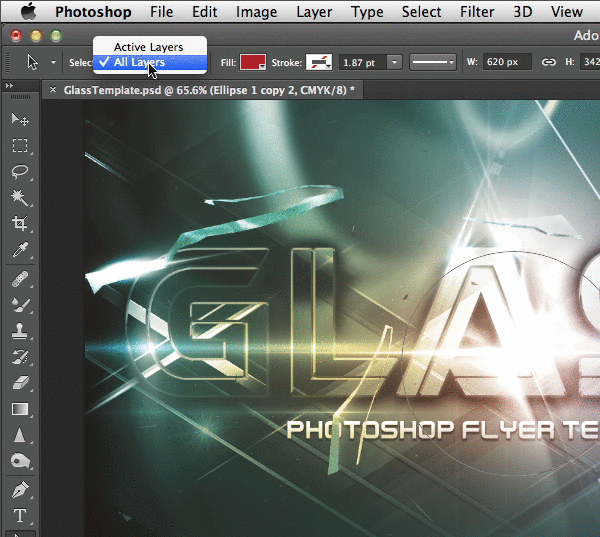Open the Filter menu
Viewport: 600px width, 537px height.
tap(478, 12)
